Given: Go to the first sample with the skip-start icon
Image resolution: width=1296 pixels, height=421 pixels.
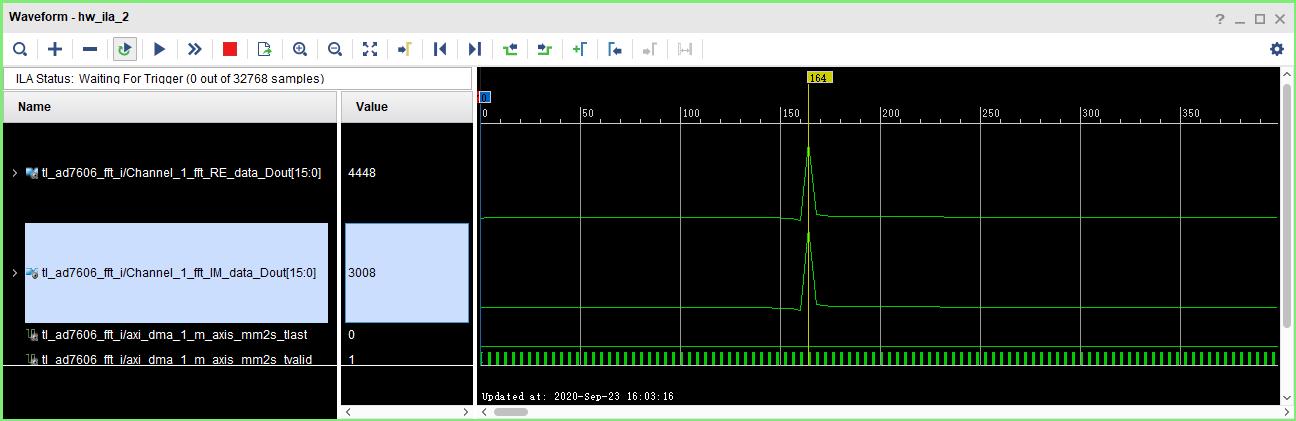Looking at the screenshot, I should (x=440, y=49).
